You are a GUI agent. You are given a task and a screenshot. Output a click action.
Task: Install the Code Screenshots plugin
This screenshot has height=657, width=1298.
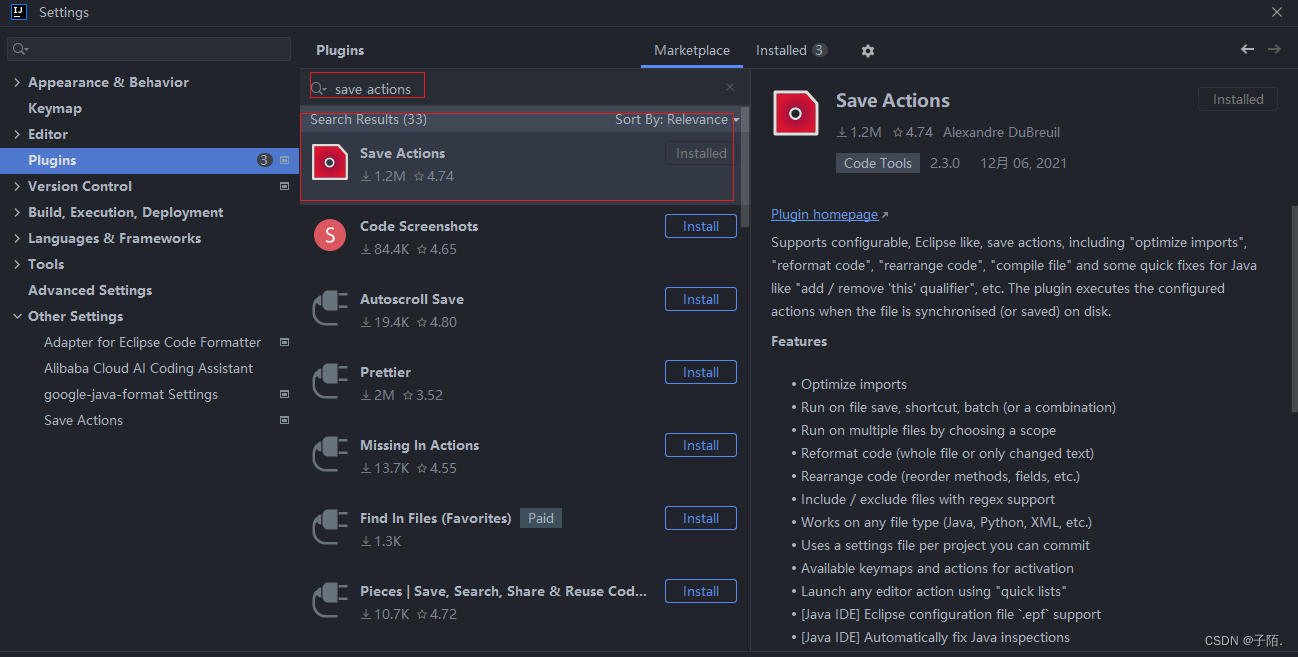[x=701, y=226]
